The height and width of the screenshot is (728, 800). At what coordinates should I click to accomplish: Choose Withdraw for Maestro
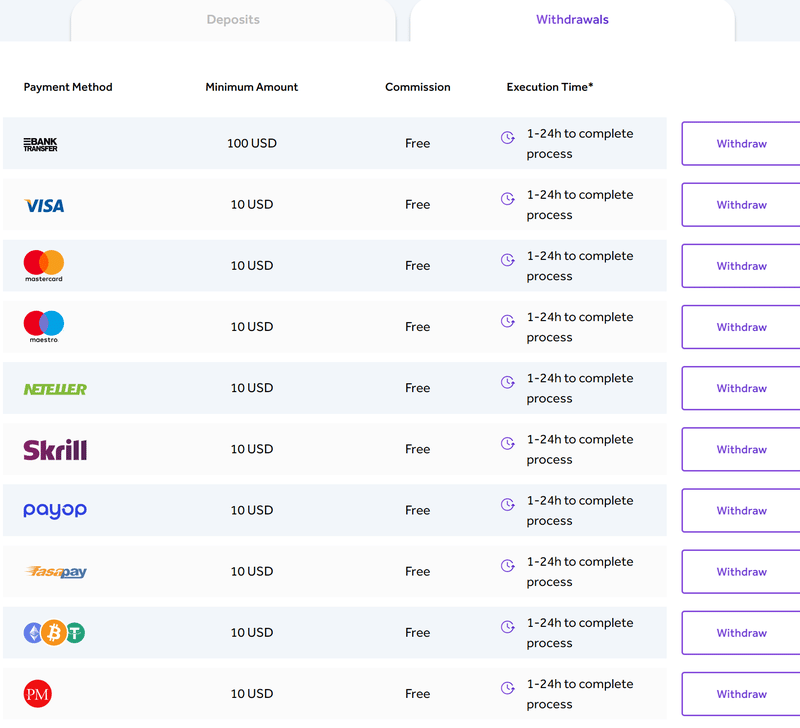point(741,327)
